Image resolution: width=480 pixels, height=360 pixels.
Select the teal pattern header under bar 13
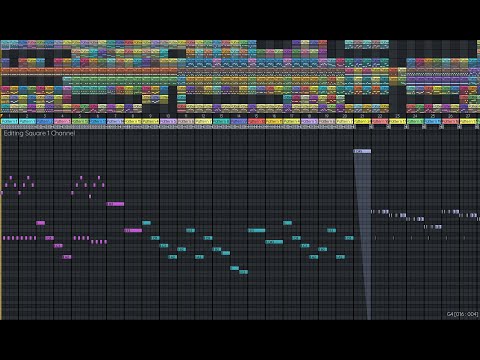point(221,121)
